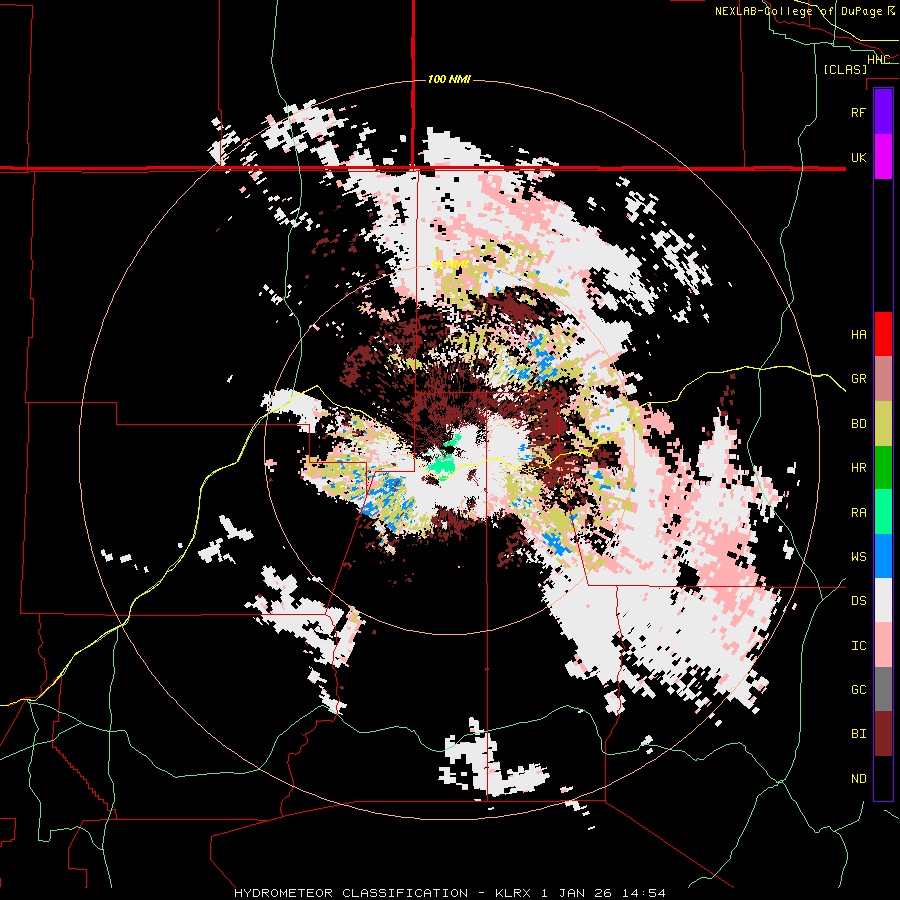Screen dimensions: 900x900
Task: Click the UK legend label
Action: tap(858, 157)
